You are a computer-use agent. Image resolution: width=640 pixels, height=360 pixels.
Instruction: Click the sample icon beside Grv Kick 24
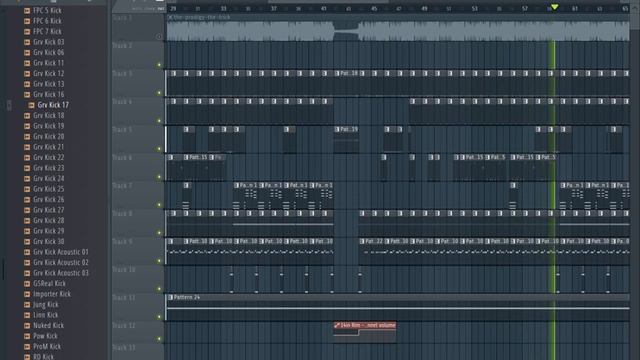click(x=27, y=178)
